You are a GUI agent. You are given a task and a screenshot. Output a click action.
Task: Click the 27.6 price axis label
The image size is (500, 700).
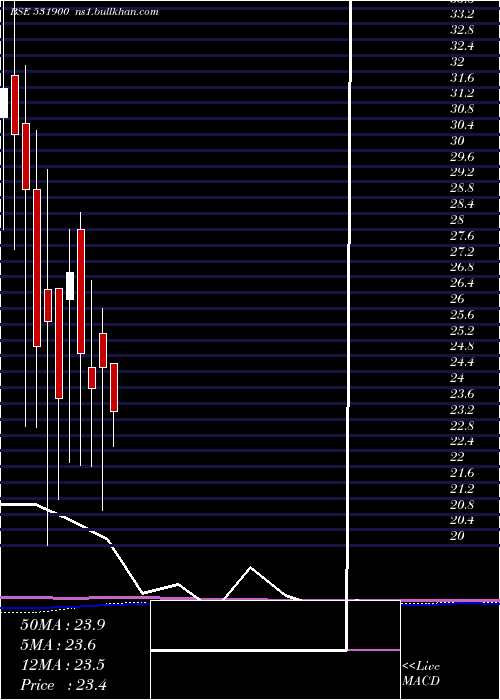pos(462,235)
